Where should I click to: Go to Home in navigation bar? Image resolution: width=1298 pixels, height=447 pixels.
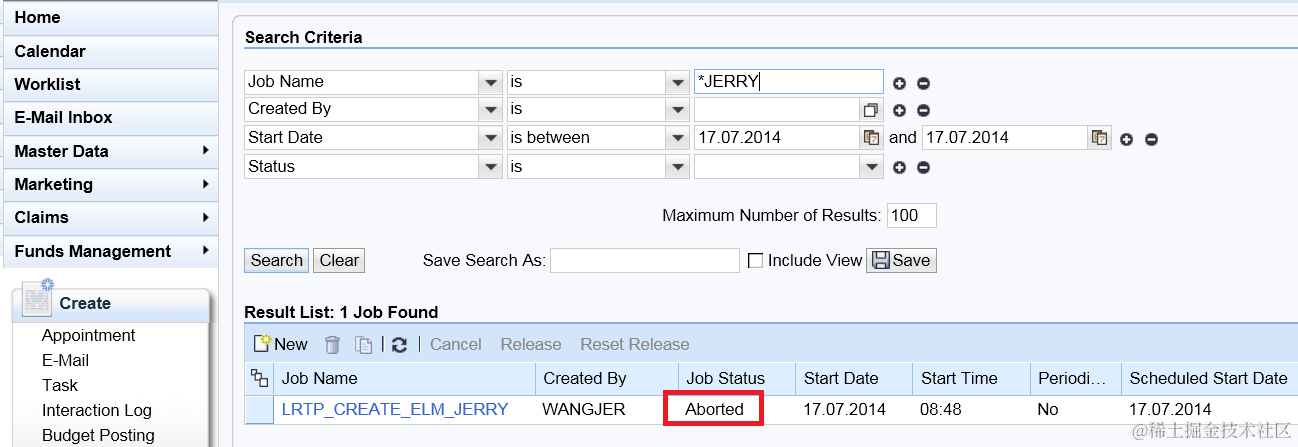110,18
